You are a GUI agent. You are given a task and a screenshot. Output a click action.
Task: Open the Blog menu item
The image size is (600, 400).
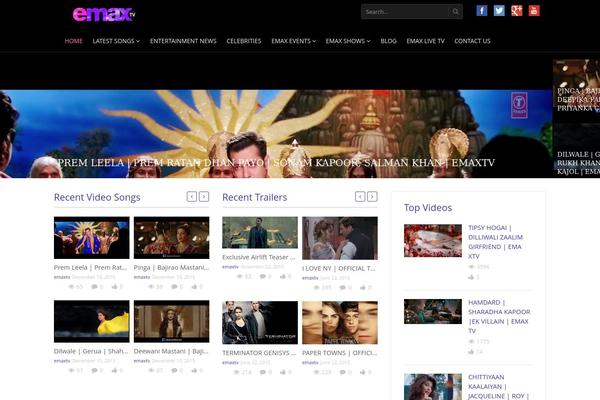point(388,41)
